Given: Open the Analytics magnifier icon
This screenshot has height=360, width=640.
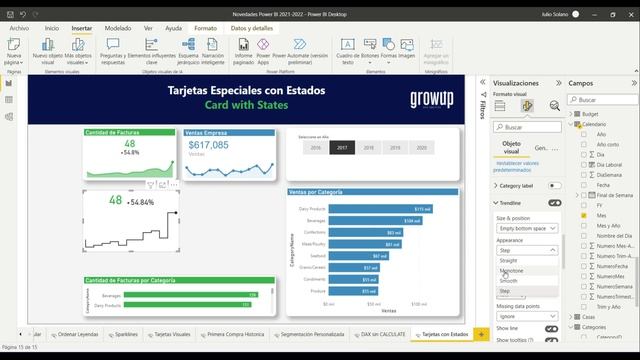Looking at the screenshot, I should tap(554, 106).
